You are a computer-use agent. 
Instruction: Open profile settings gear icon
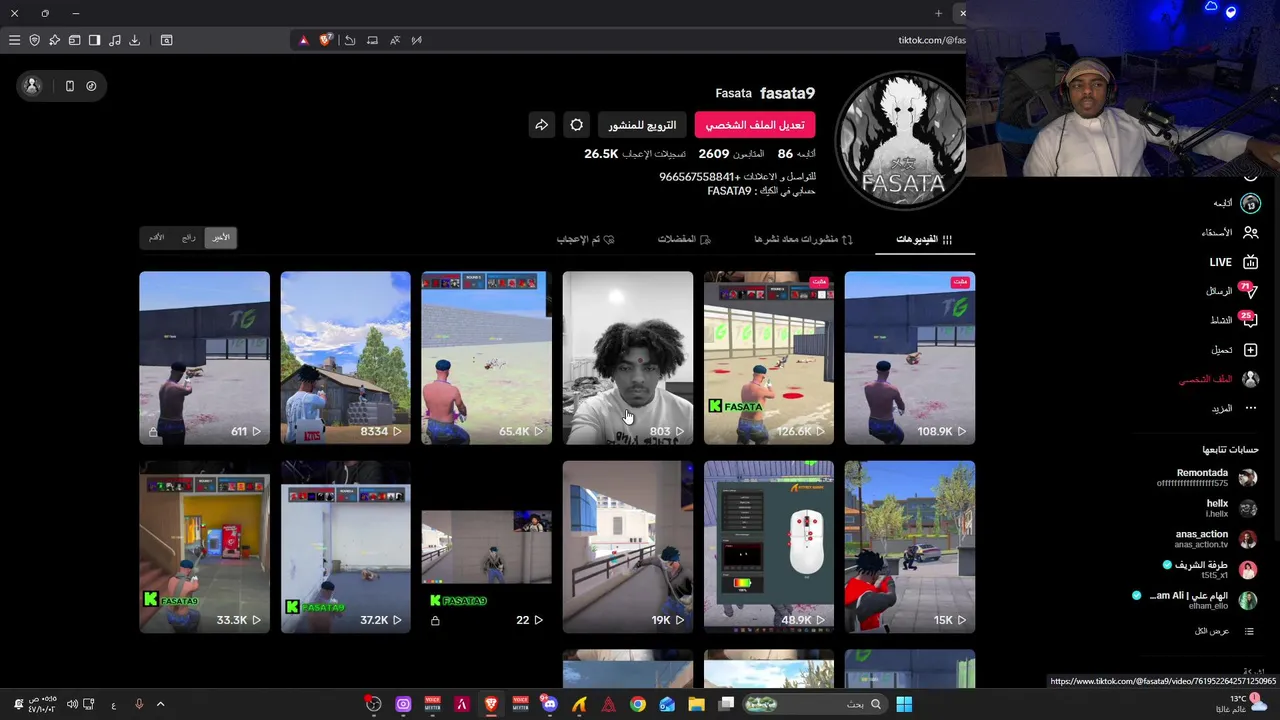pos(576,125)
